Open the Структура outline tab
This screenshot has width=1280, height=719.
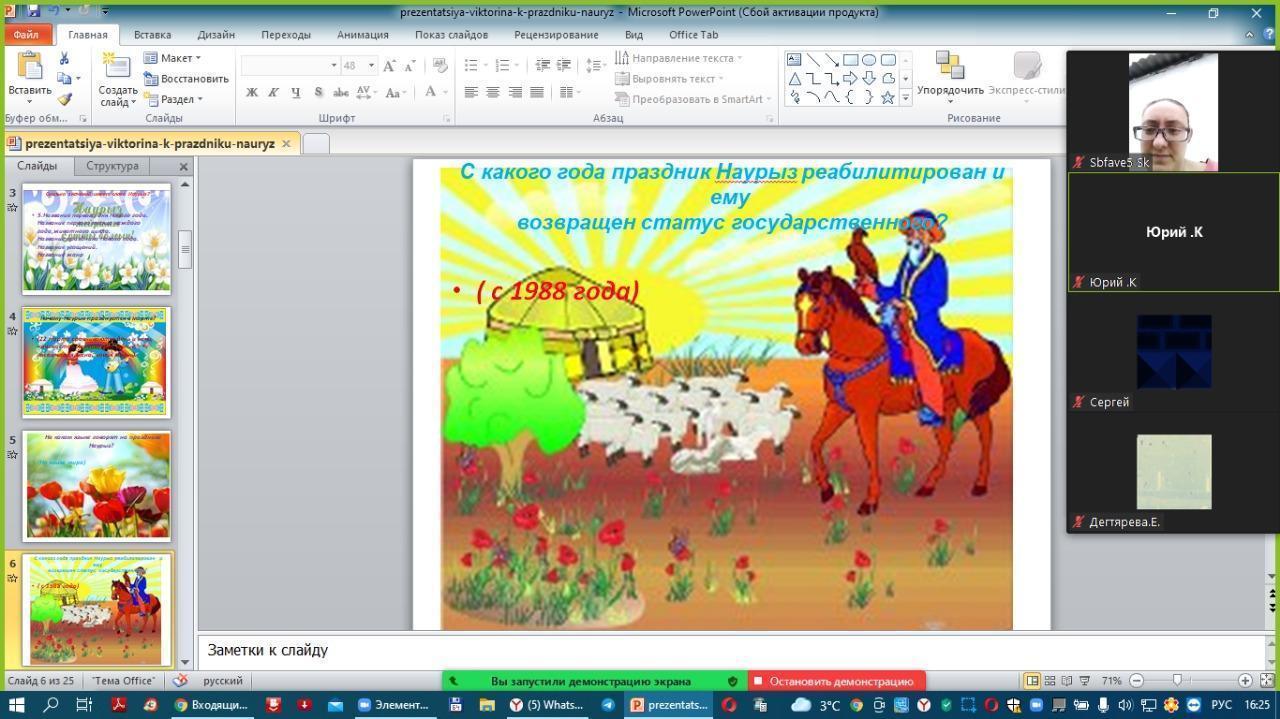click(112, 166)
